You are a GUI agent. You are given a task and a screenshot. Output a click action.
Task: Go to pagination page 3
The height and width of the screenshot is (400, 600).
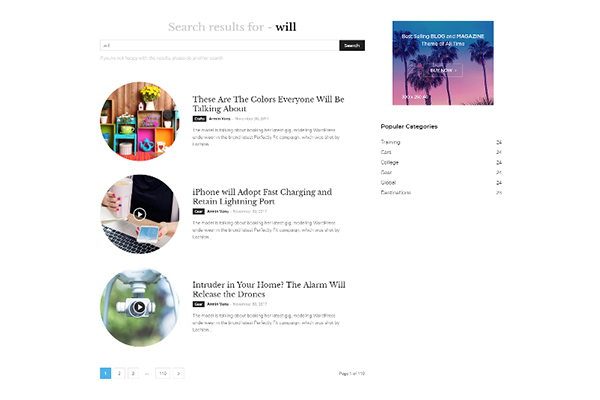point(133,373)
